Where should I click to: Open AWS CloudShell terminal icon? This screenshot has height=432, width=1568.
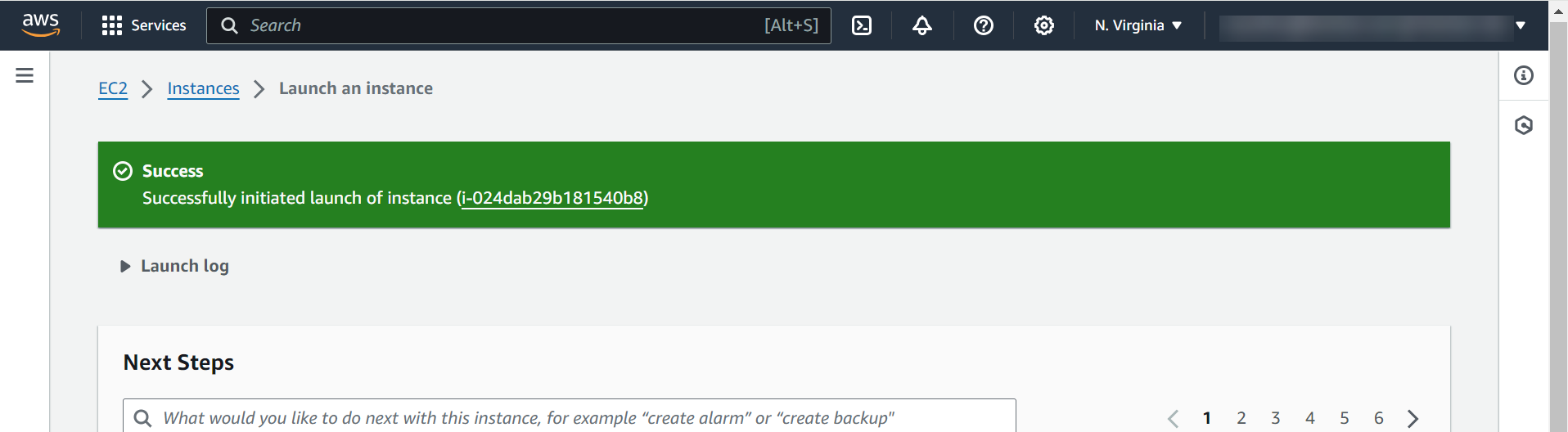click(x=862, y=25)
